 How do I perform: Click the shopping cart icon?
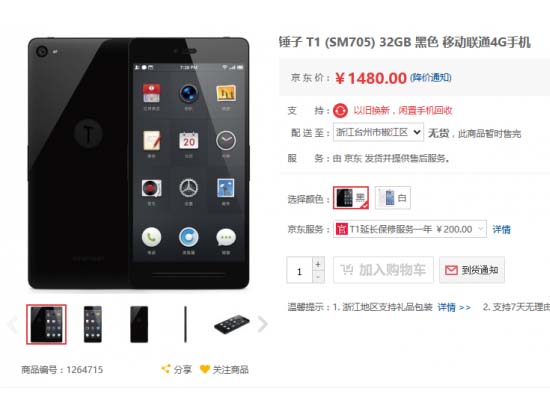click(x=347, y=270)
